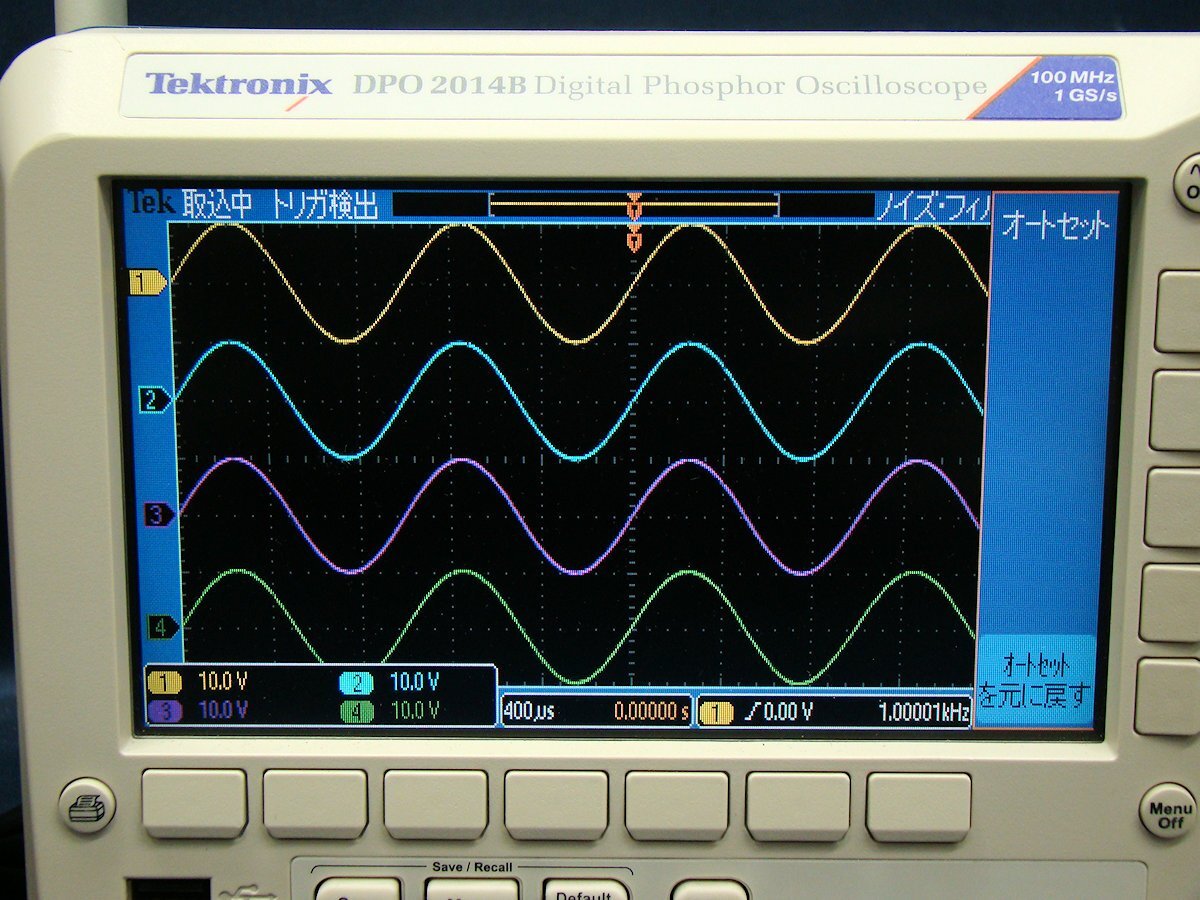Click the waveform record view bar
1200x900 pixels.
point(633,205)
